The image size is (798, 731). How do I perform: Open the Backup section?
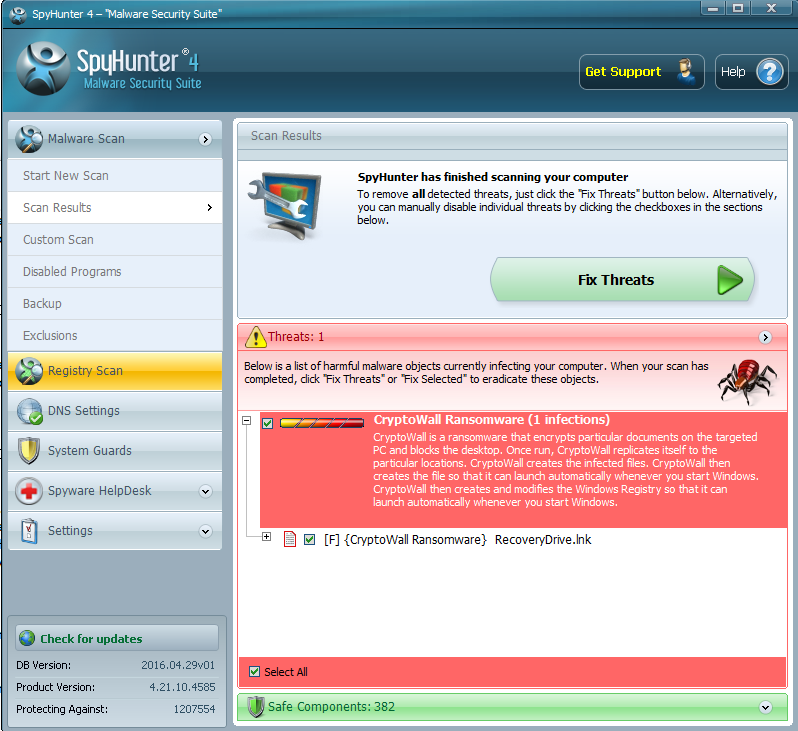pyautogui.click(x=115, y=304)
